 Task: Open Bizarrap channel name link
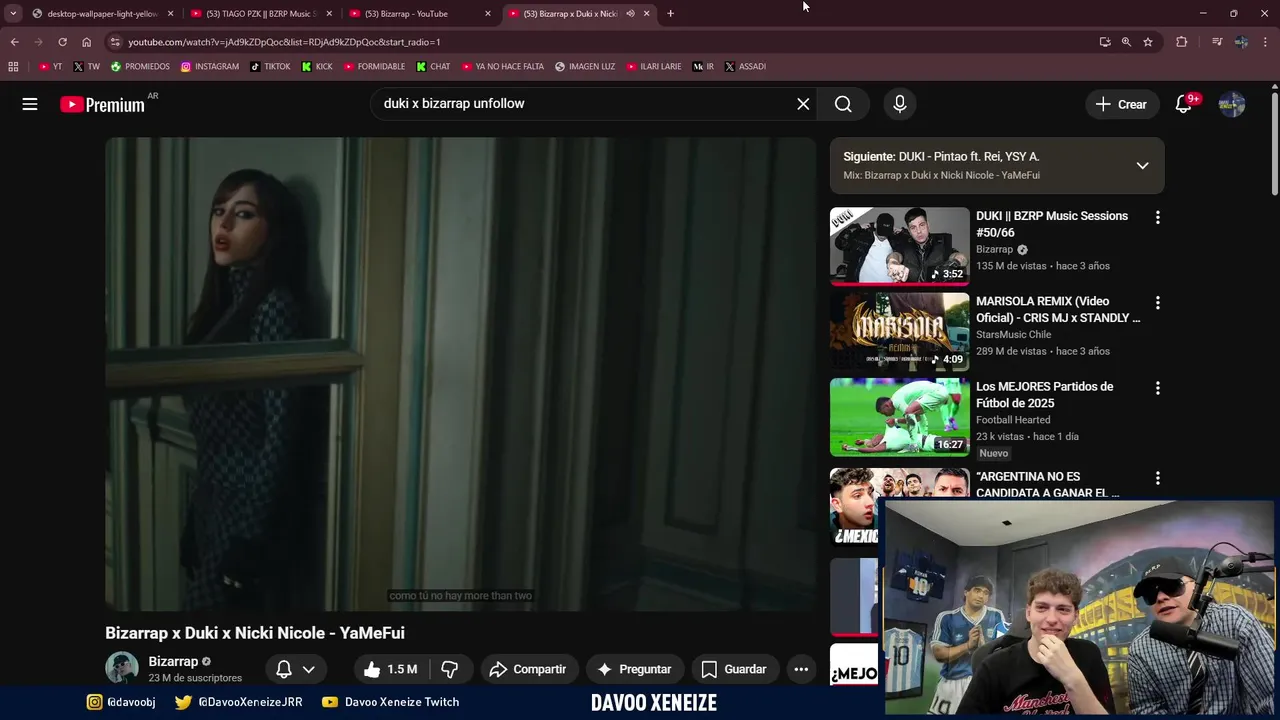point(173,661)
